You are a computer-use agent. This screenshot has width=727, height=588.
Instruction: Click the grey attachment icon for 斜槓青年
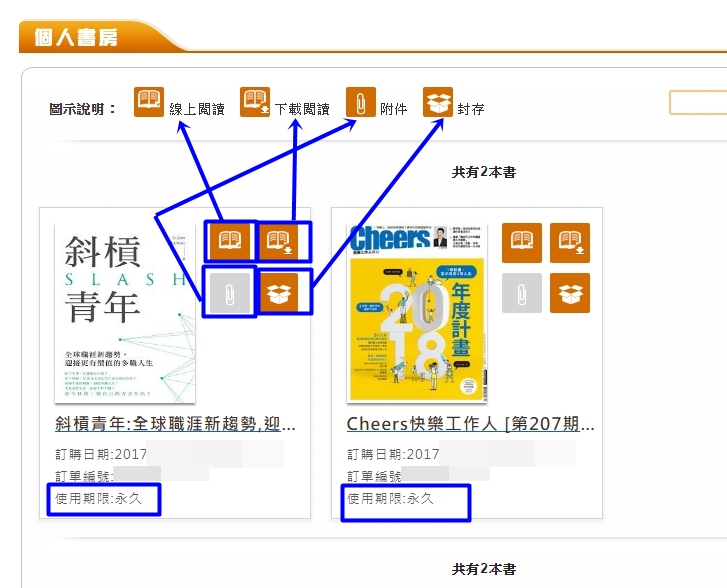[x=230, y=293]
